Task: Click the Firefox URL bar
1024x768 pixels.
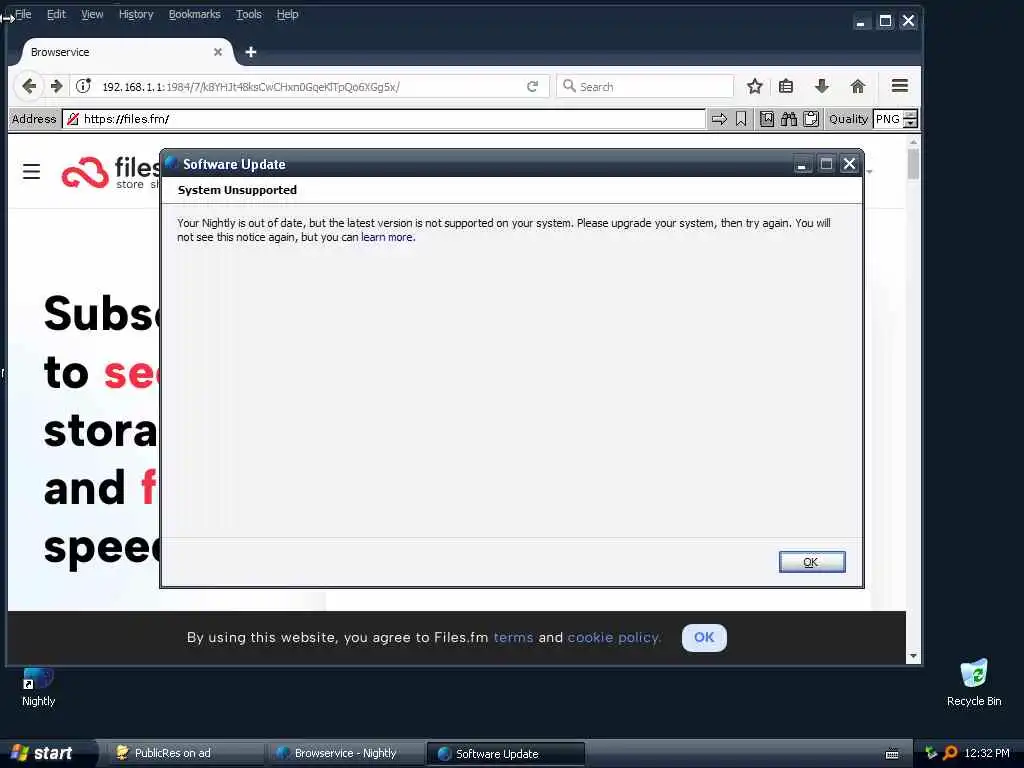Action: coord(310,86)
